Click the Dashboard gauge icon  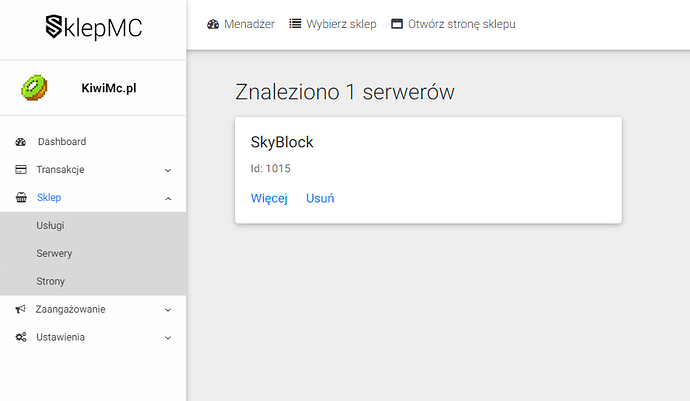(x=21, y=142)
